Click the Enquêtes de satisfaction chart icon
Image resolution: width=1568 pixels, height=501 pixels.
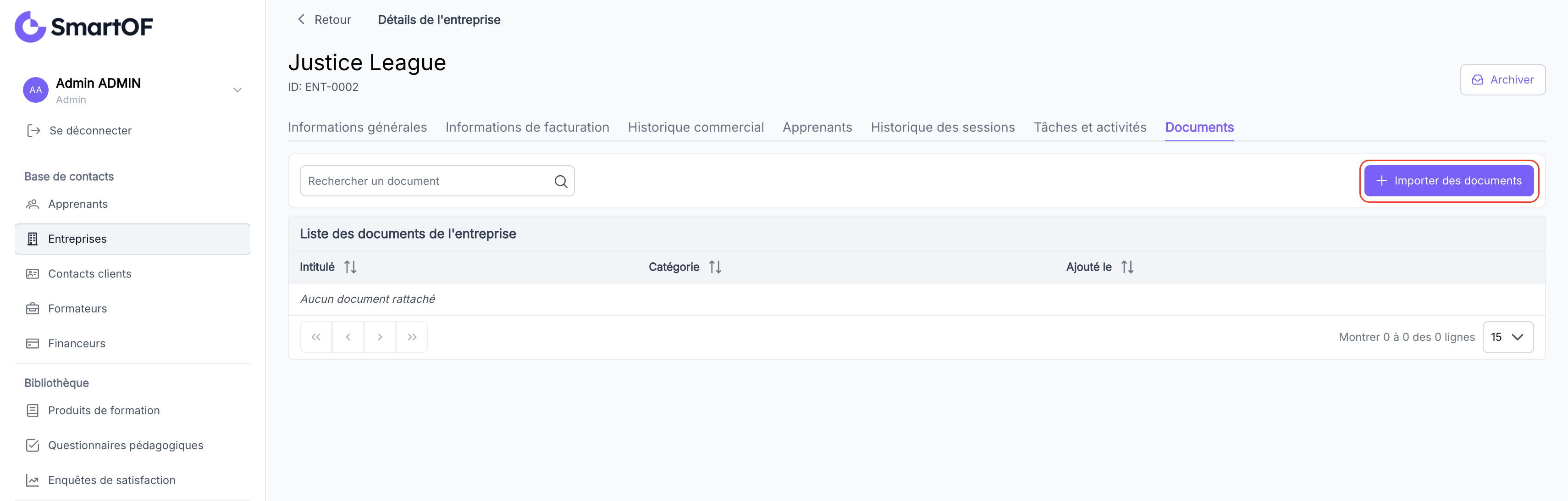[x=32, y=480]
